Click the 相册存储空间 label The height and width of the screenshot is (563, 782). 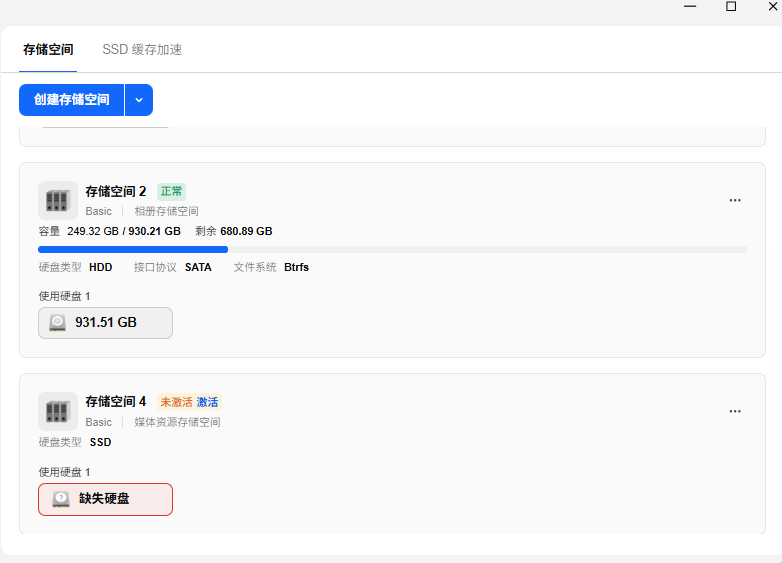click(x=167, y=211)
